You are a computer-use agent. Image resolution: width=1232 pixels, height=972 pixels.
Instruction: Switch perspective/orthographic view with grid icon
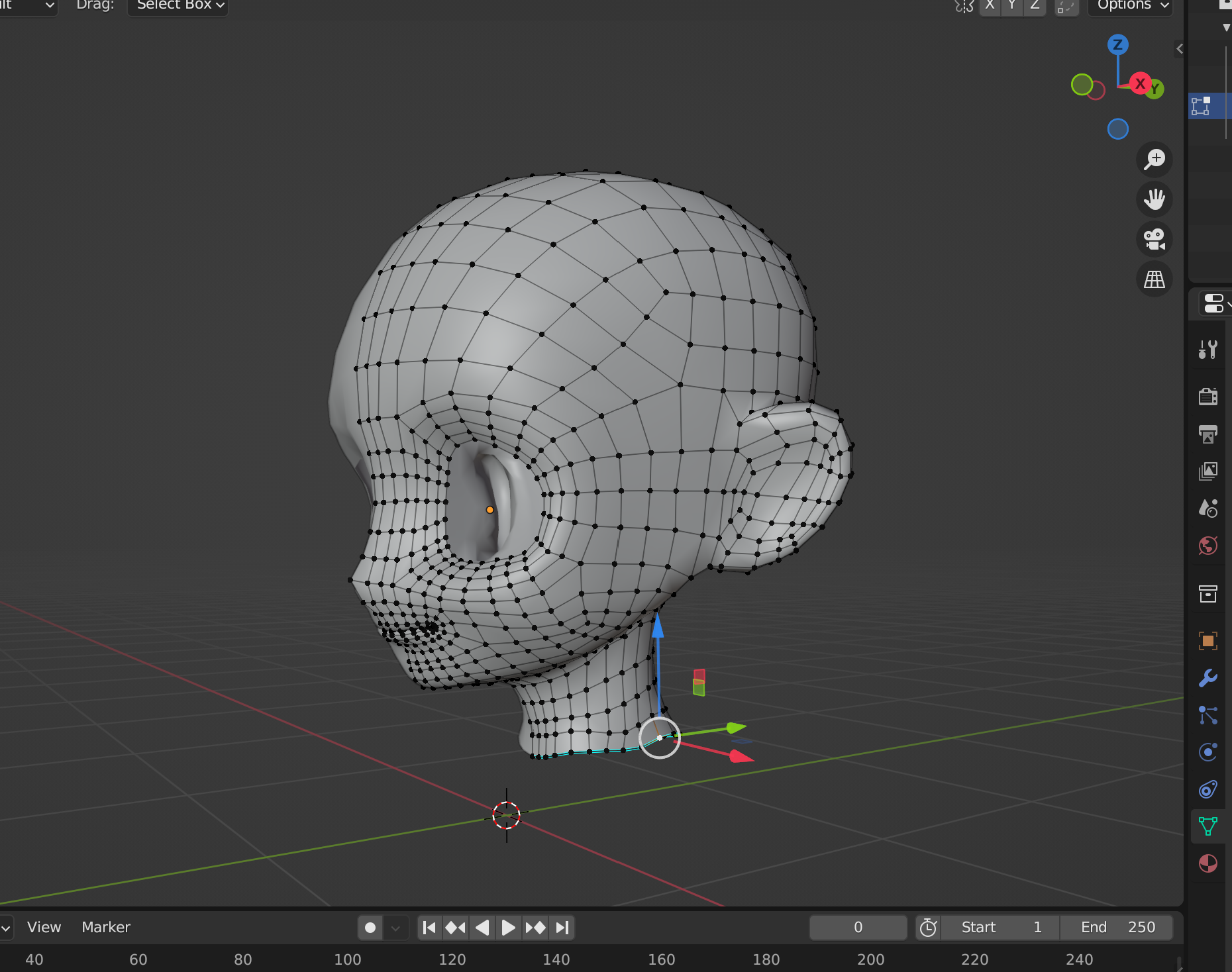pyautogui.click(x=1155, y=279)
